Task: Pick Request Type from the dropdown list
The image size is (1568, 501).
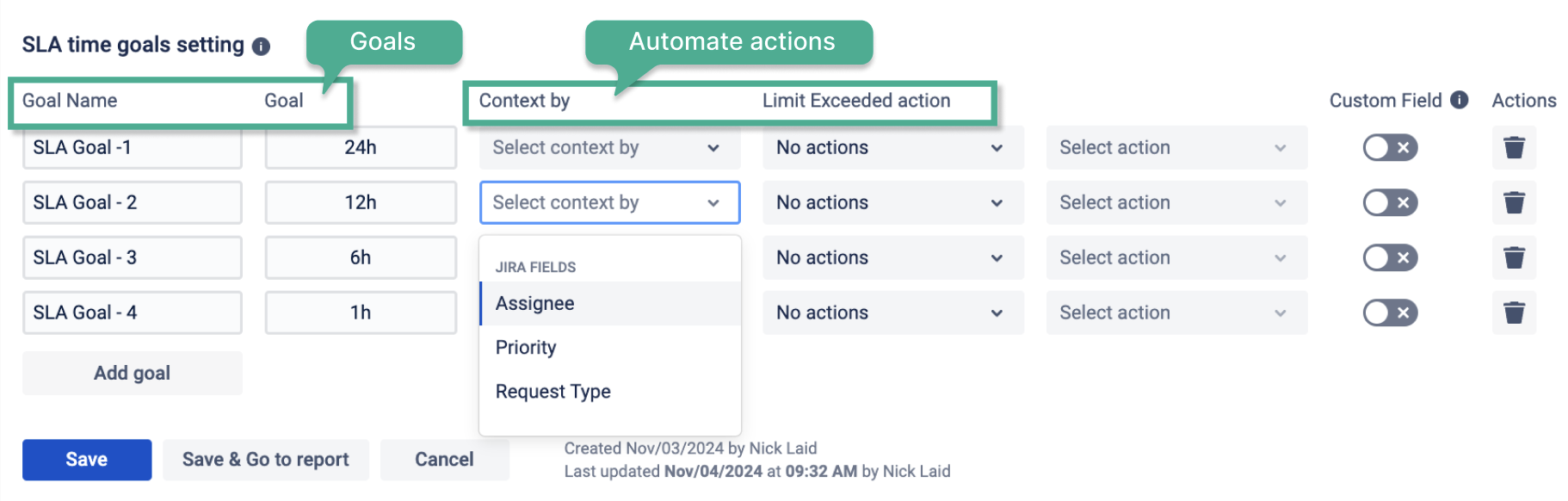Action: pyautogui.click(x=553, y=392)
